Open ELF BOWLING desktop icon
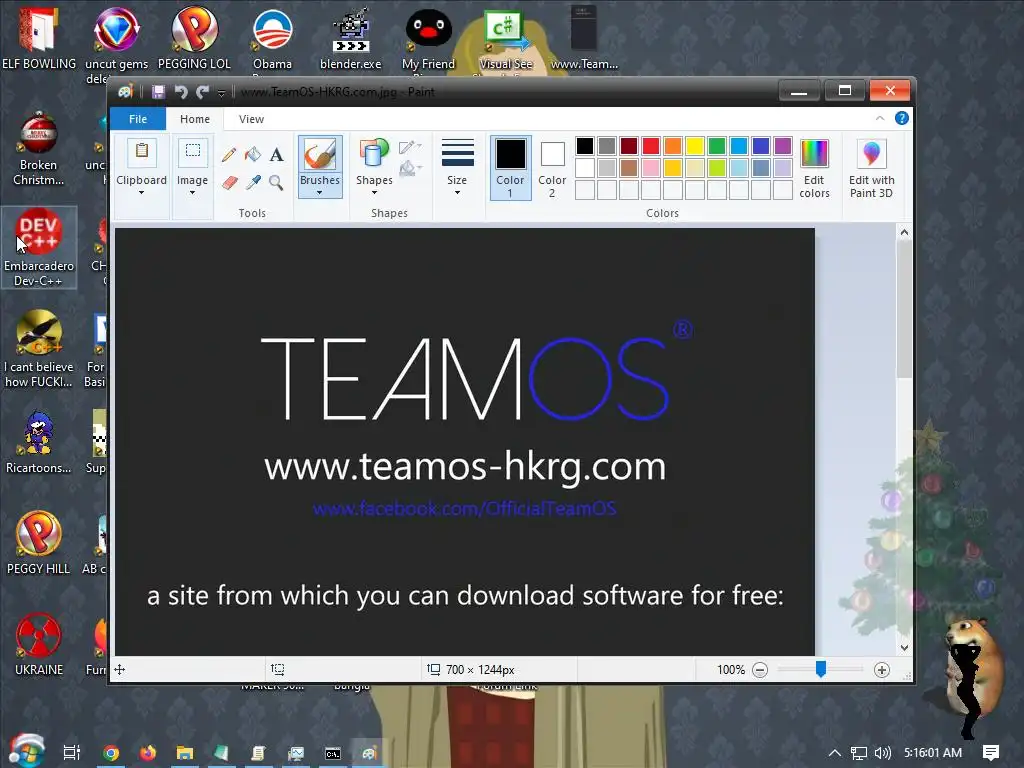This screenshot has height=768, width=1024. click(39, 36)
